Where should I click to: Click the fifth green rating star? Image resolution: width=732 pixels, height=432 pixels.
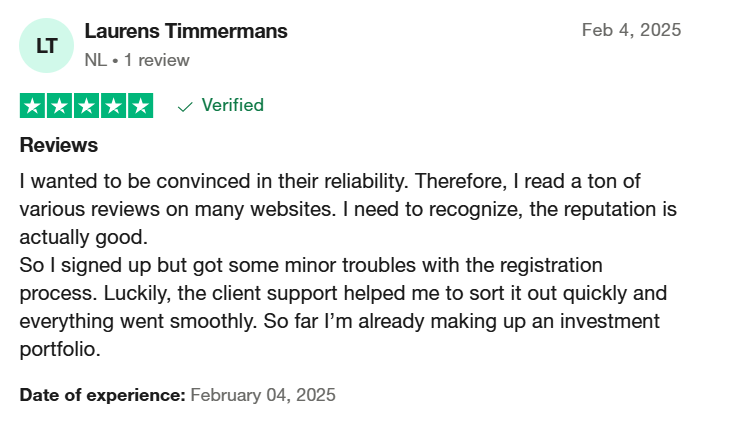141,106
